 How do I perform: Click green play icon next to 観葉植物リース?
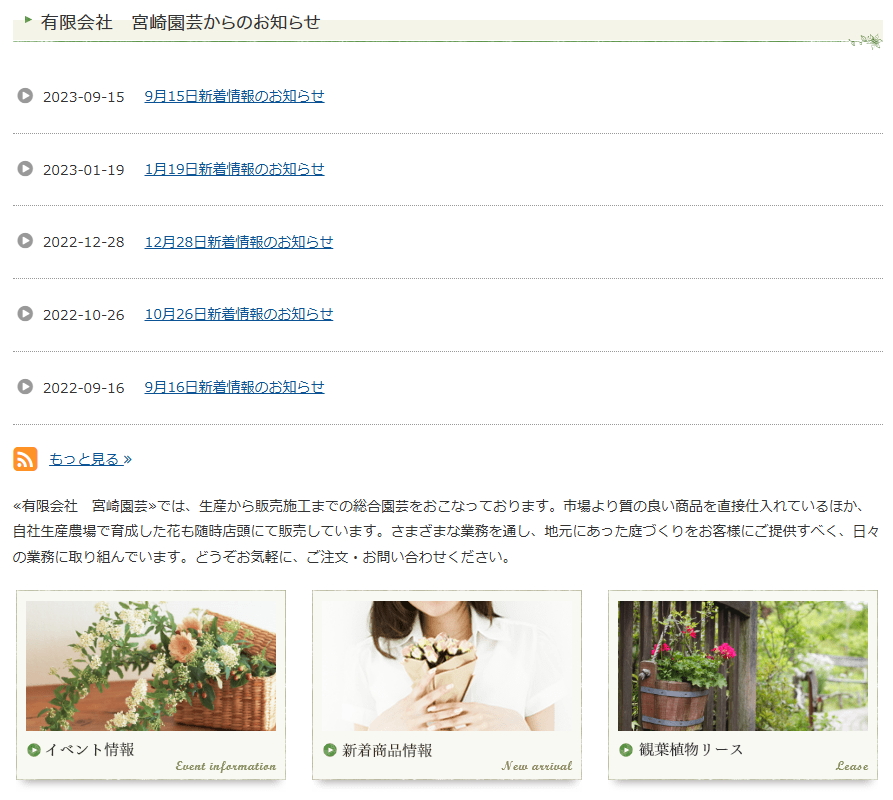pyautogui.click(x=626, y=750)
